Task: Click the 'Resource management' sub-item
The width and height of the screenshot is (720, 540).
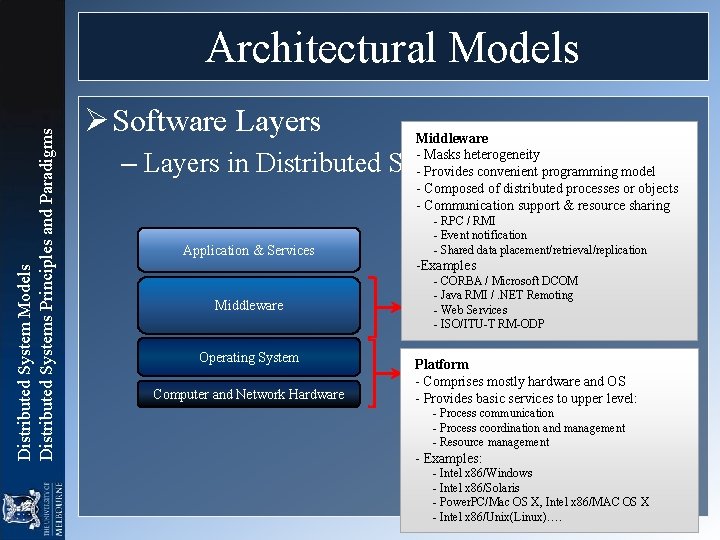Action: (x=490, y=442)
